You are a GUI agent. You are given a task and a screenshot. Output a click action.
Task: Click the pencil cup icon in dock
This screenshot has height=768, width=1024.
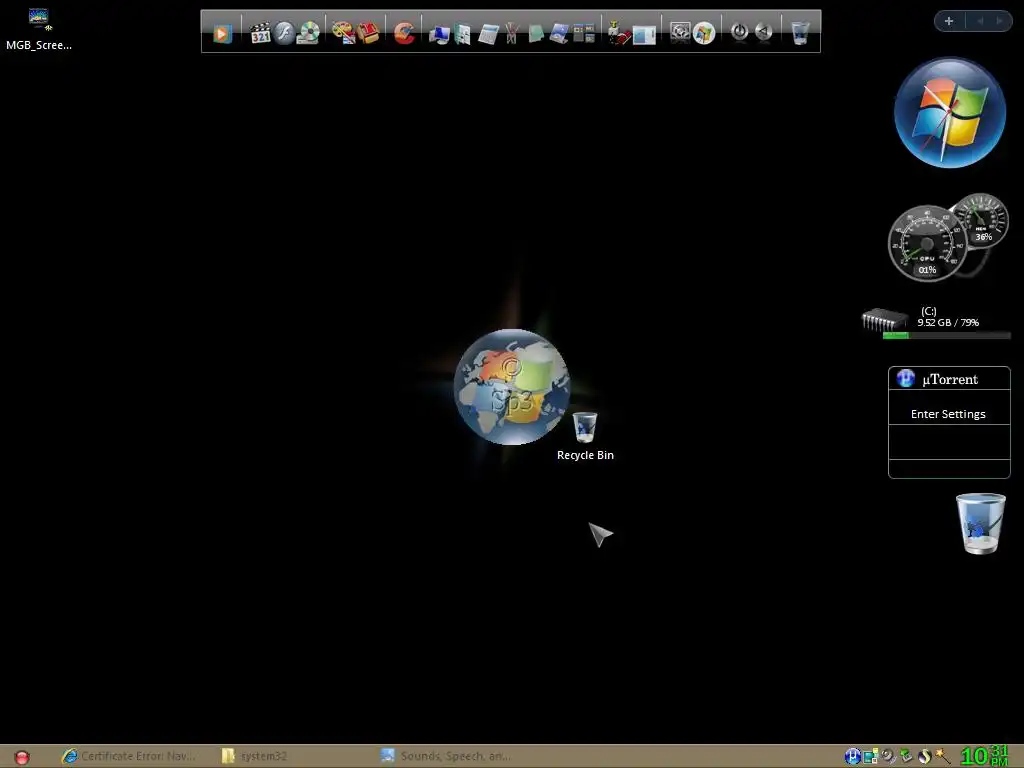click(x=512, y=33)
